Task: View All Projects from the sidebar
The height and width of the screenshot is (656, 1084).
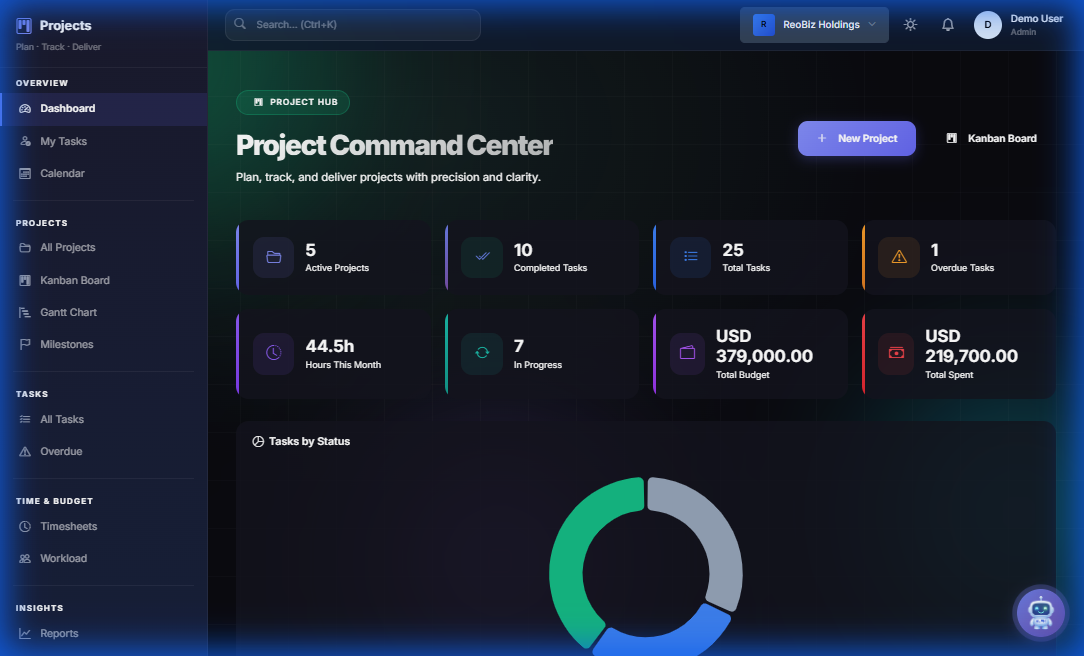Action: [x=68, y=247]
